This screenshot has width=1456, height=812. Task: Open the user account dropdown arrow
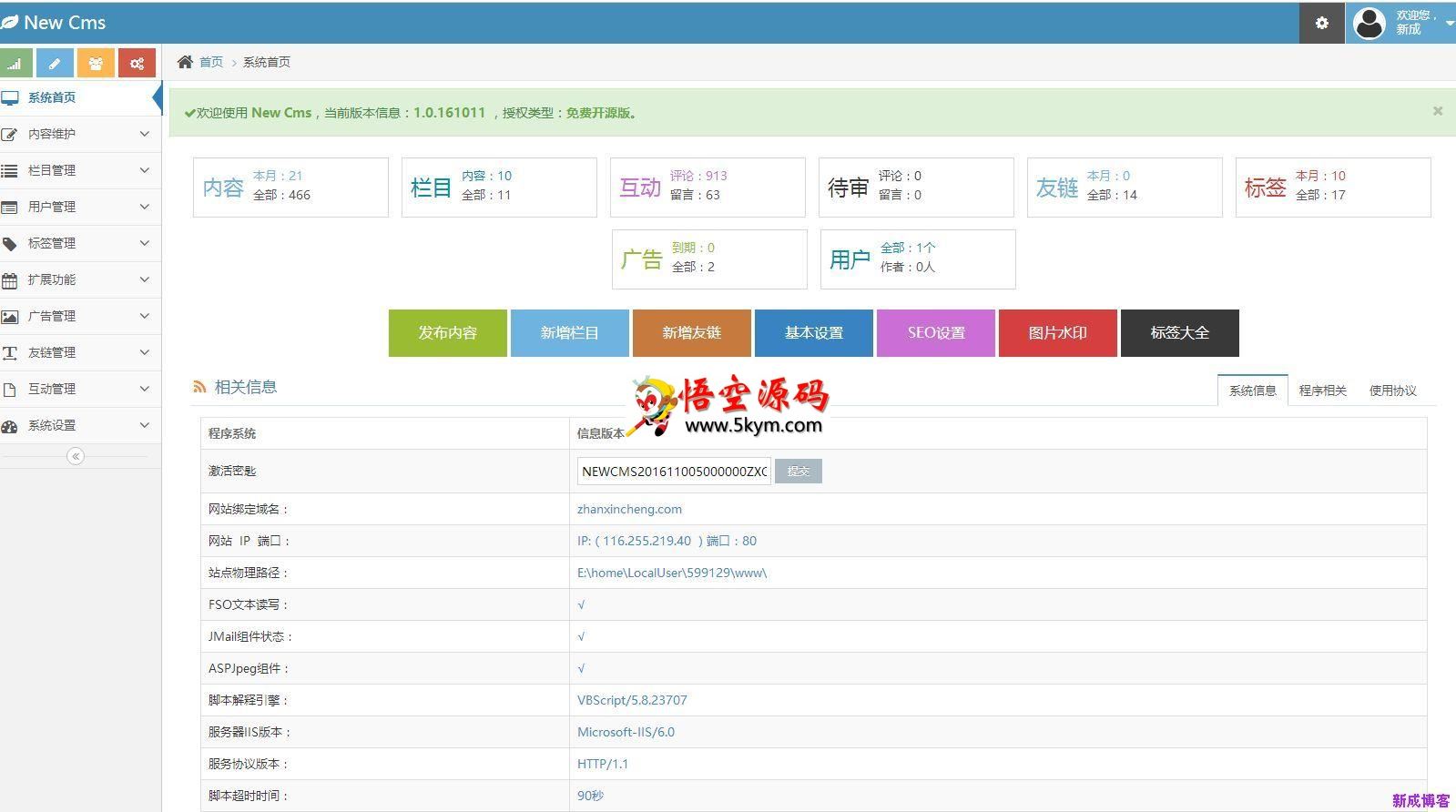[1449, 23]
